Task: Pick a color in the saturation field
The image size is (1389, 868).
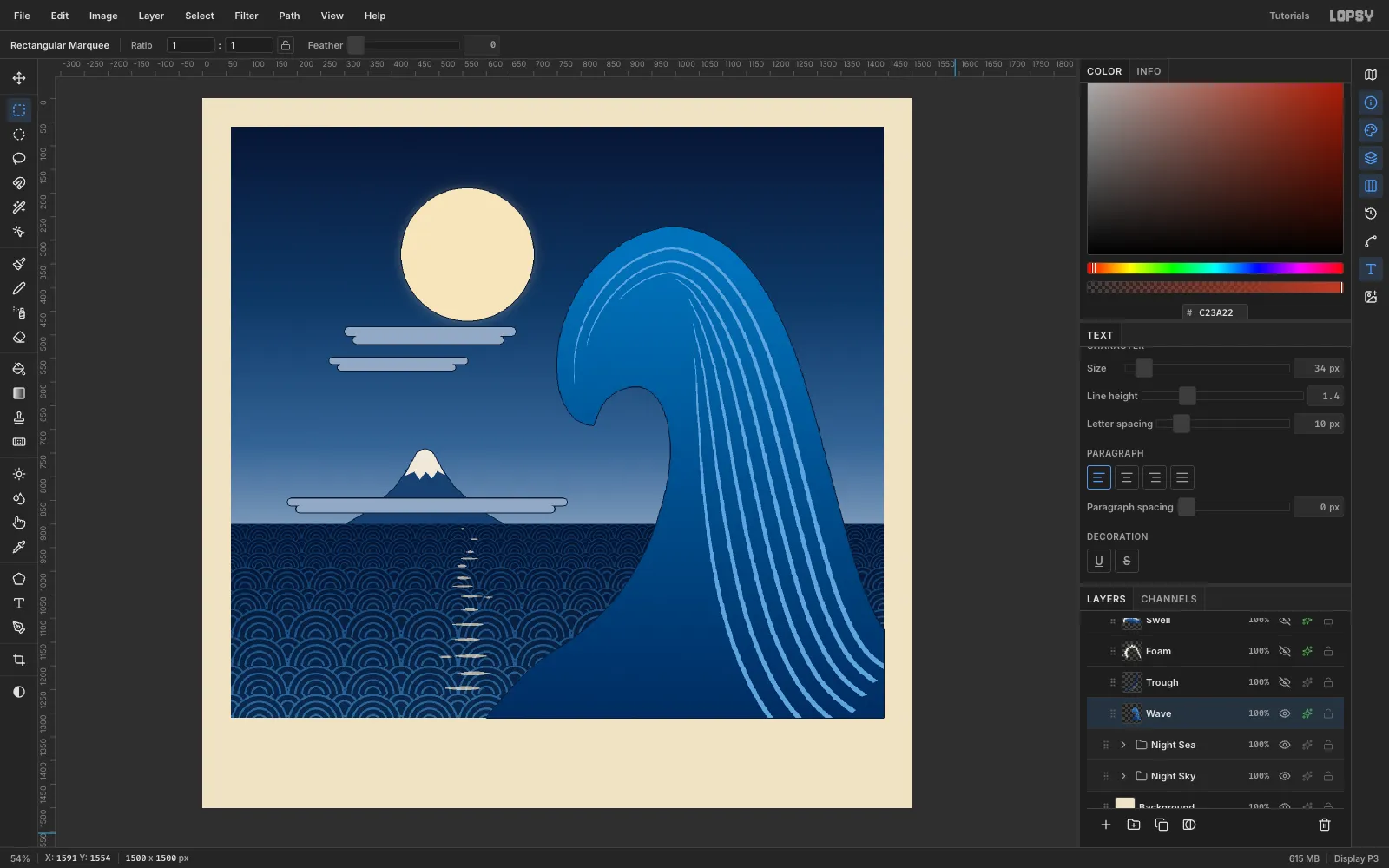Action: (x=1215, y=168)
